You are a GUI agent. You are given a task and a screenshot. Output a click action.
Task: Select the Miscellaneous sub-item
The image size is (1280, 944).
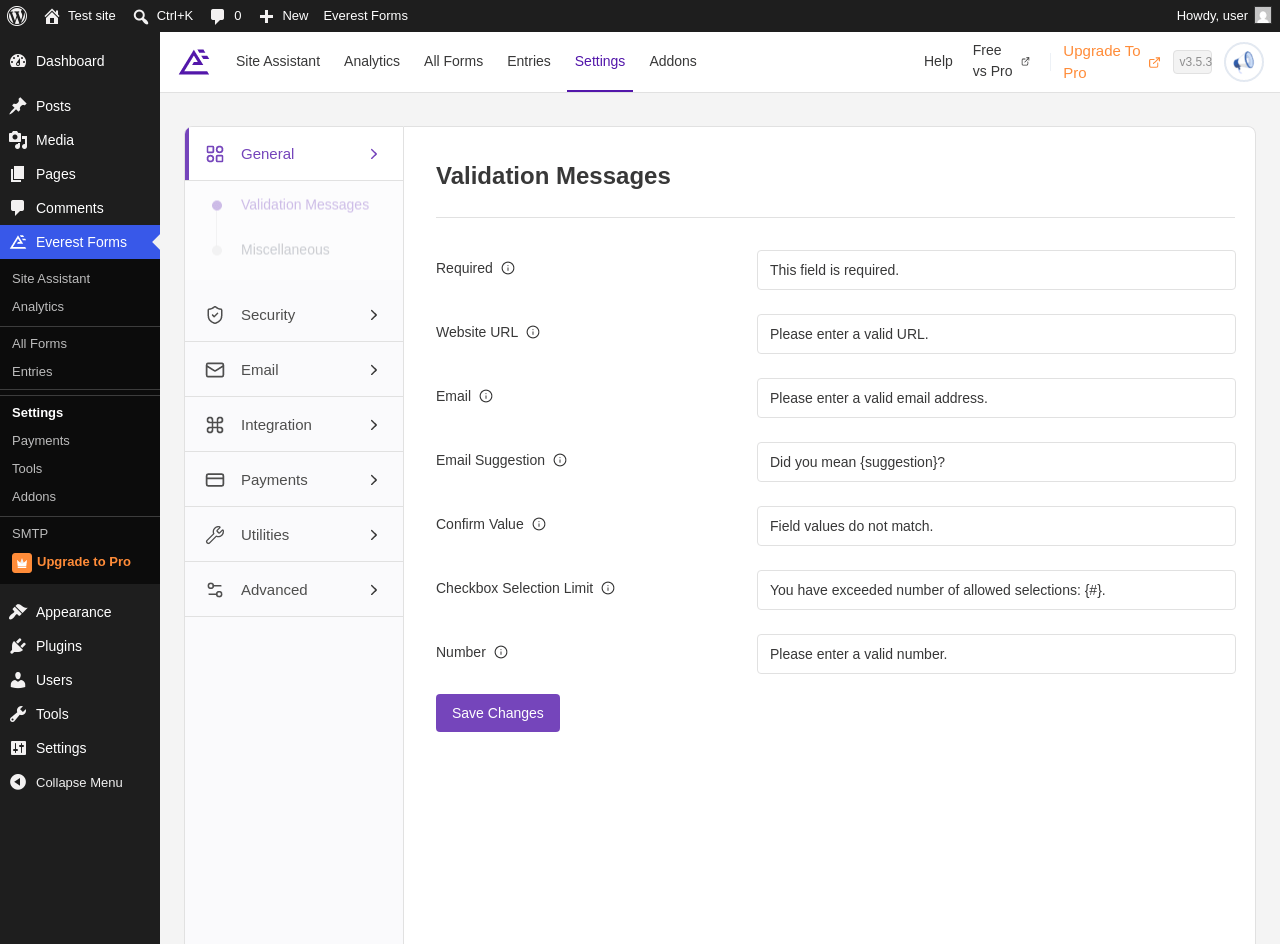tap(285, 250)
